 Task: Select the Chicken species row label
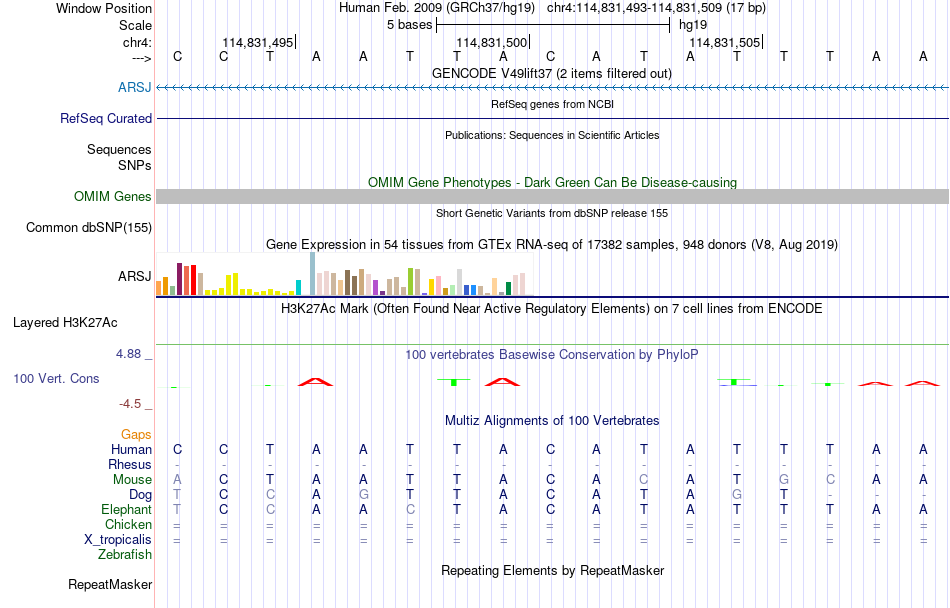click(x=128, y=524)
